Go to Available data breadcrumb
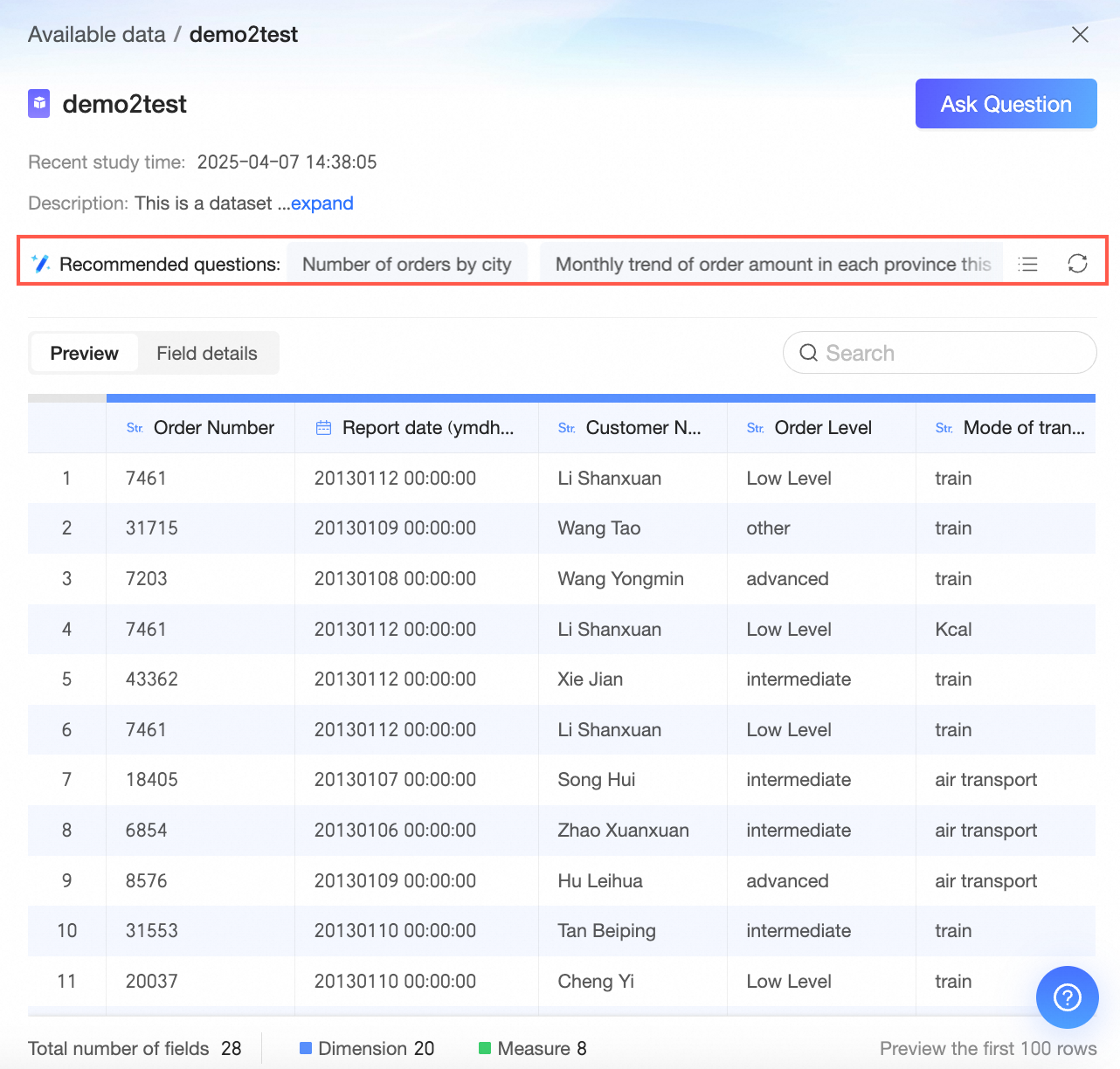The width and height of the screenshot is (1120, 1069). tap(97, 34)
